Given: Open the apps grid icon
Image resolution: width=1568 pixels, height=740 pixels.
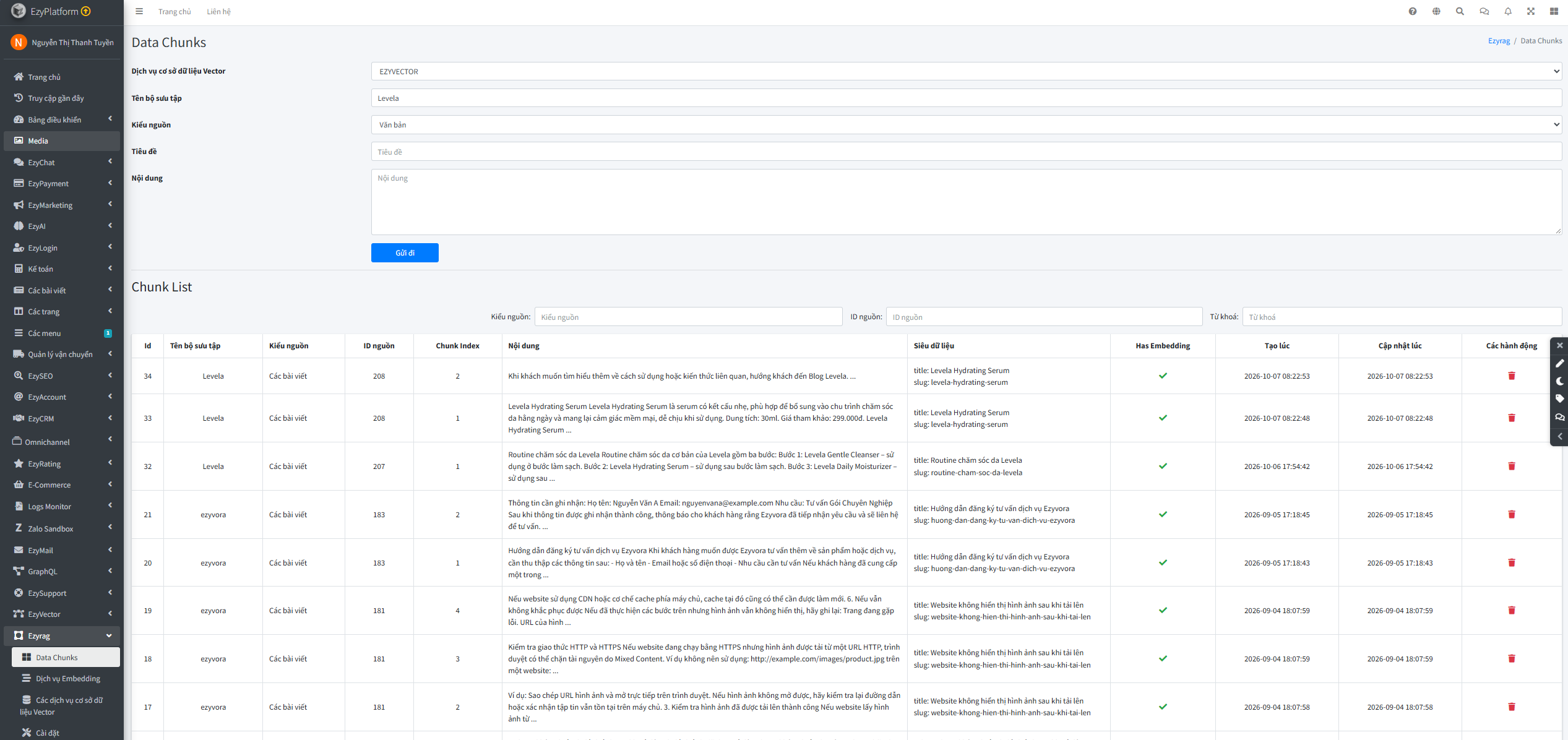Looking at the screenshot, I should point(1554,11).
